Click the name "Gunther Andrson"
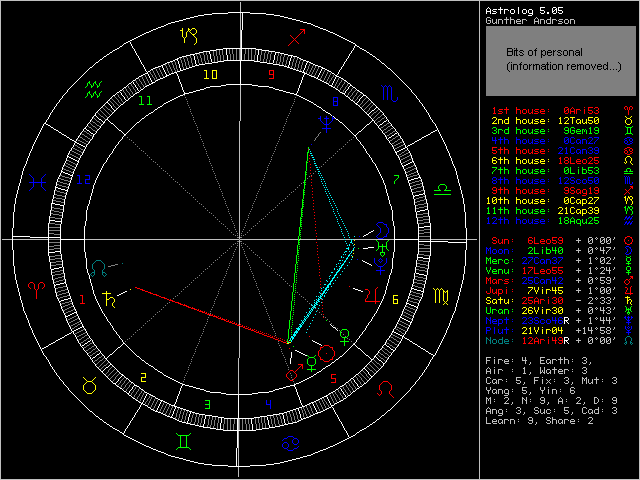The image size is (640, 480). tap(530, 21)
